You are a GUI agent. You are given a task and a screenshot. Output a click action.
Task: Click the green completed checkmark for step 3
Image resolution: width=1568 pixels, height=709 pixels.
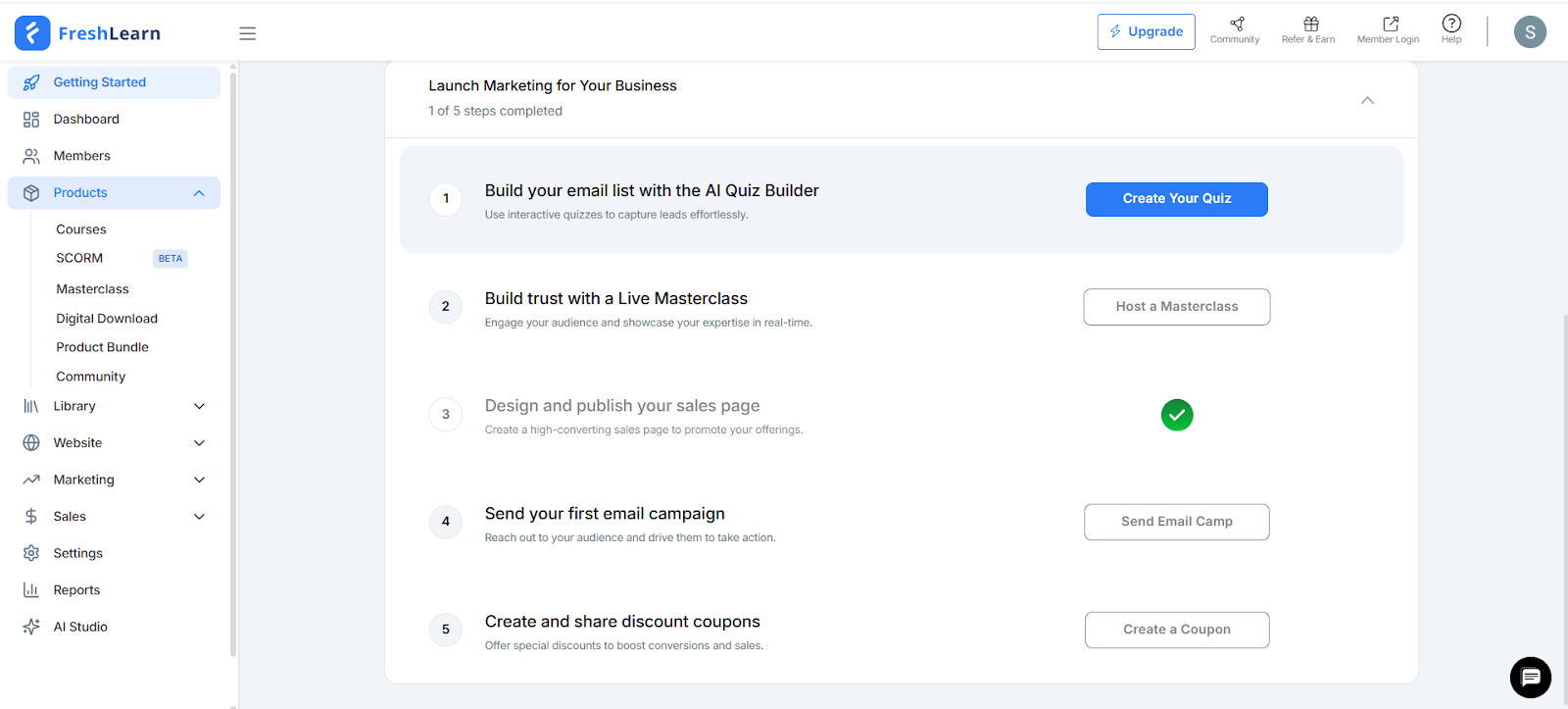(1176, 415)
